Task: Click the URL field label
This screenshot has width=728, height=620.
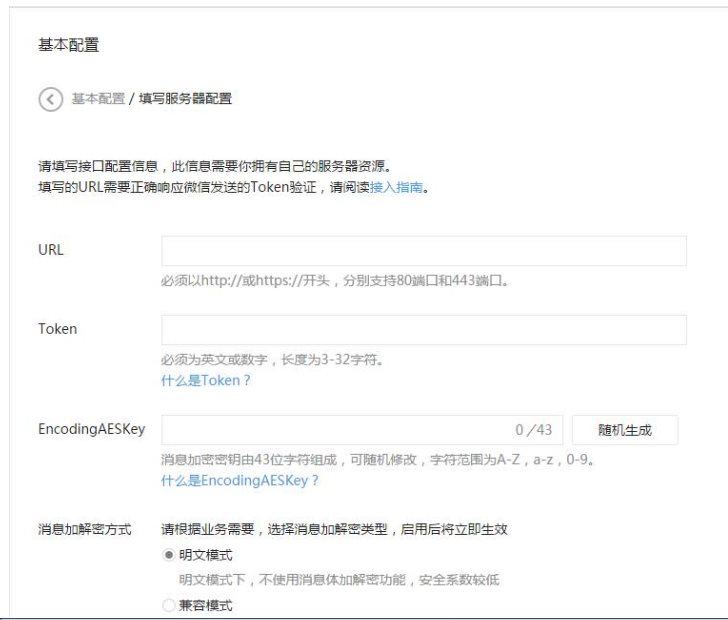Action: (x=51, y=250)
